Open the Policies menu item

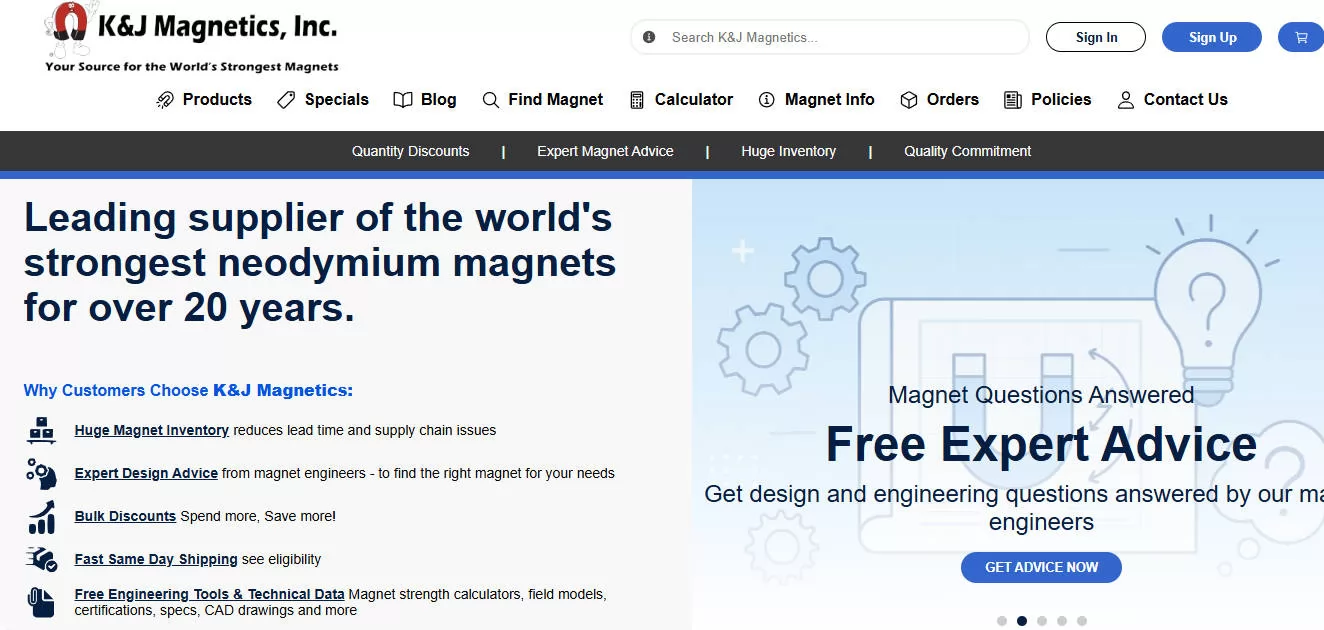1061,100
